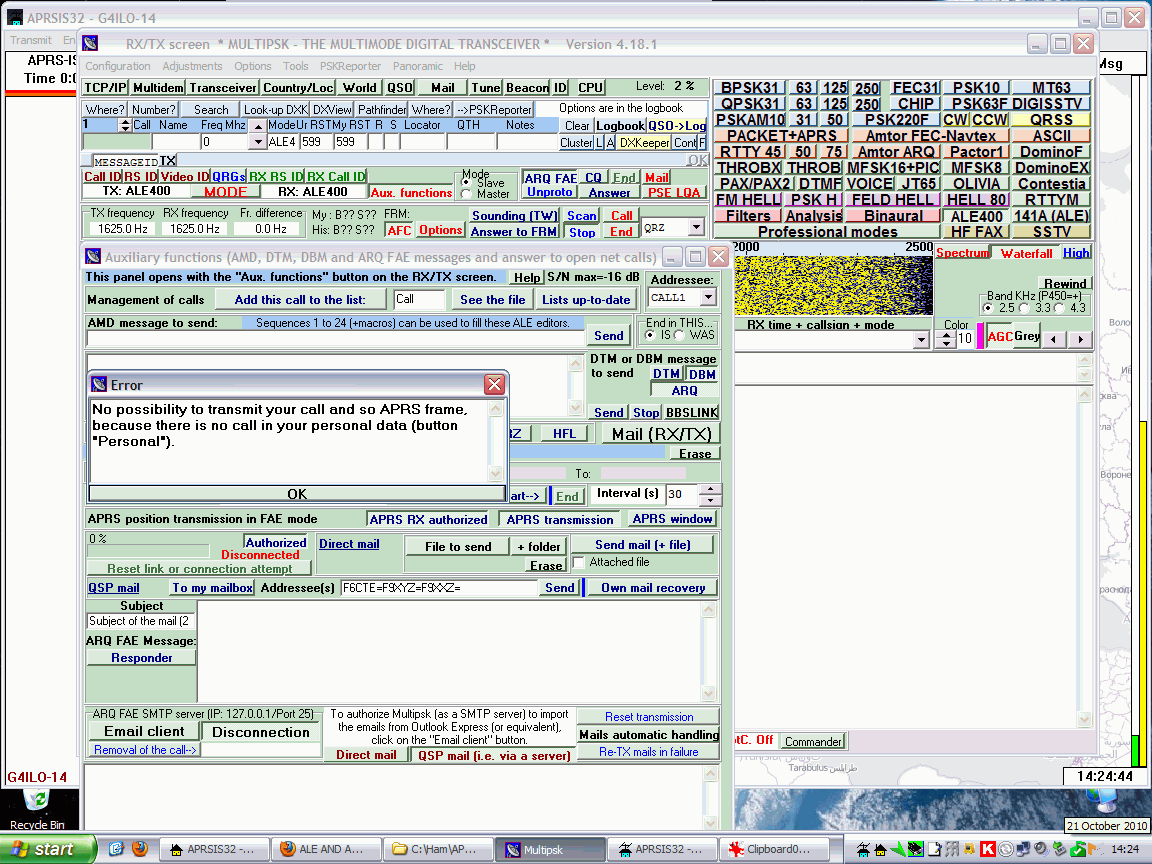Click the magenta color swatch
1152x864 pixels.
click(980, 336)
